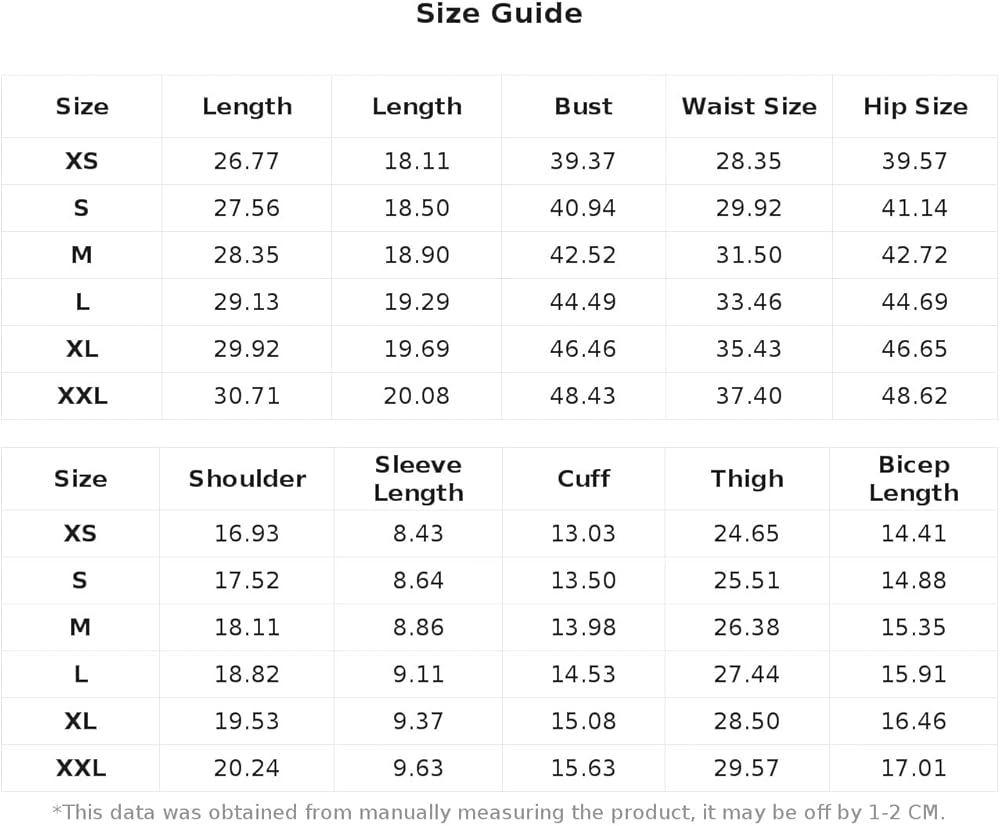Select the Thigh column header
1000x826 pixels.
(x=747, y=479)
